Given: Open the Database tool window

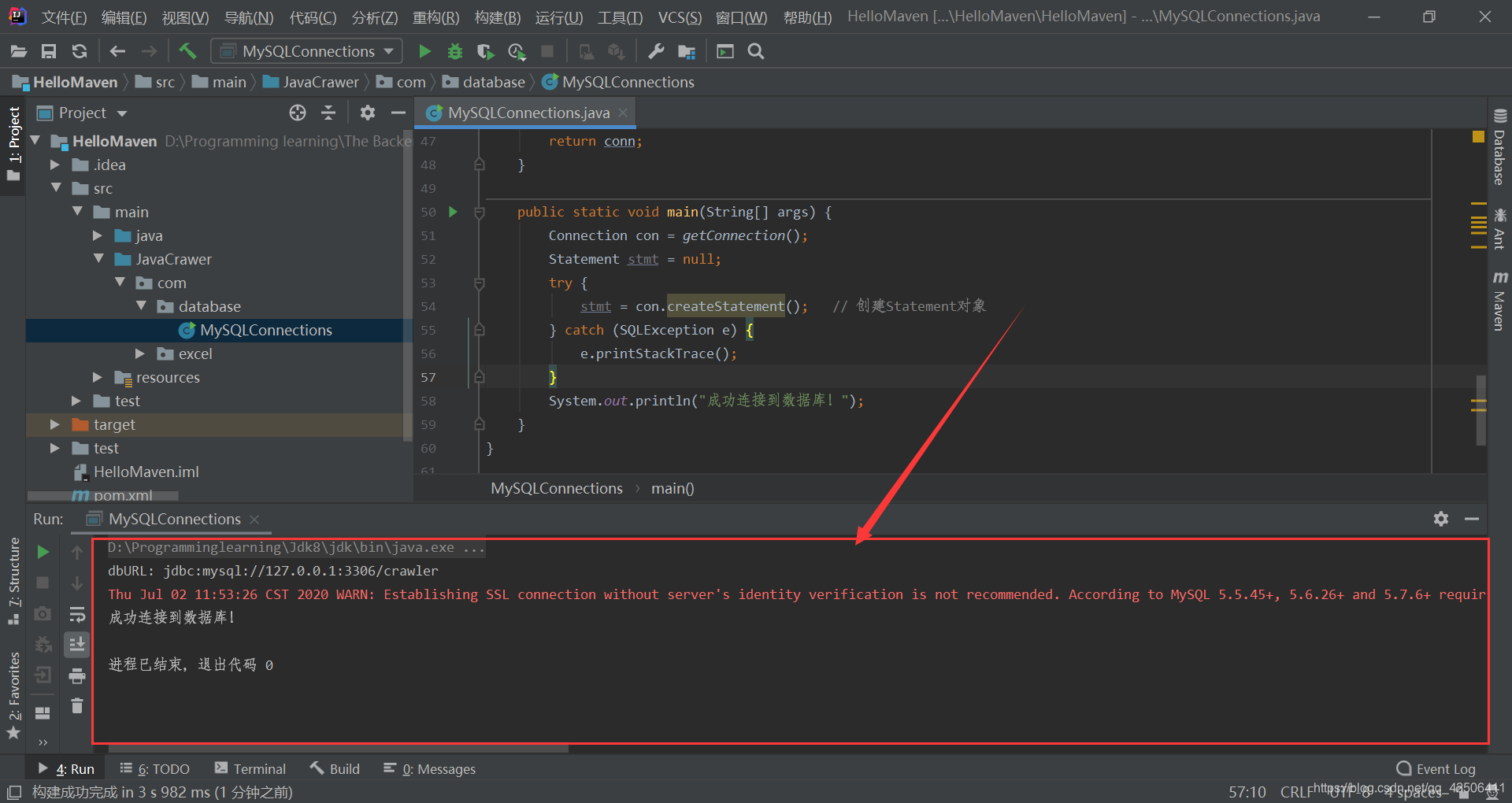Looking at the screenshot, I should 1499,147.
